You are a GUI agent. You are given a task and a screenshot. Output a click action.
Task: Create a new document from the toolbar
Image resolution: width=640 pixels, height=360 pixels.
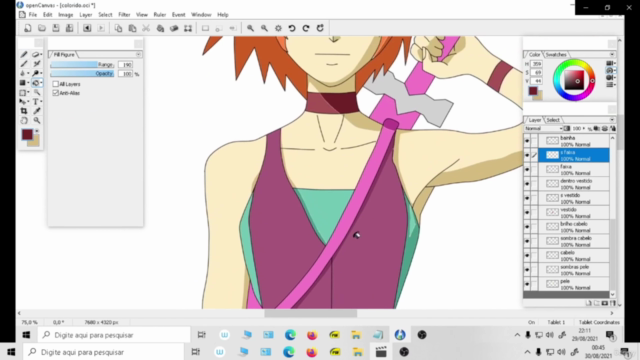click(x=28, y=28)
